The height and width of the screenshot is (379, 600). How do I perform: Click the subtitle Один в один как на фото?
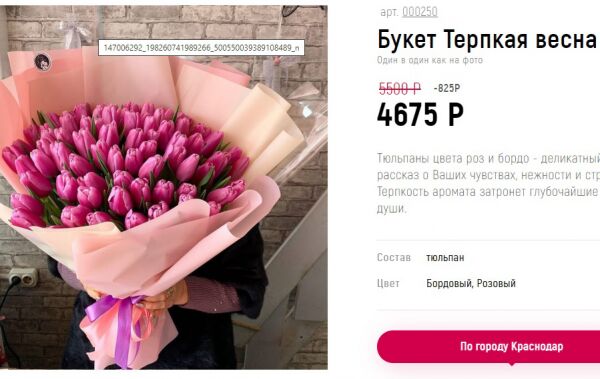pyautogui.click(x=430, y=60)
